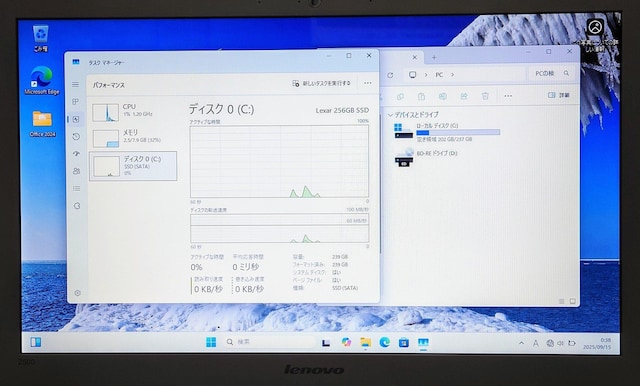640x386 pixels.
Task: Open the Processes page in Task Manager sidebar
Action: (x=76, y=102)
